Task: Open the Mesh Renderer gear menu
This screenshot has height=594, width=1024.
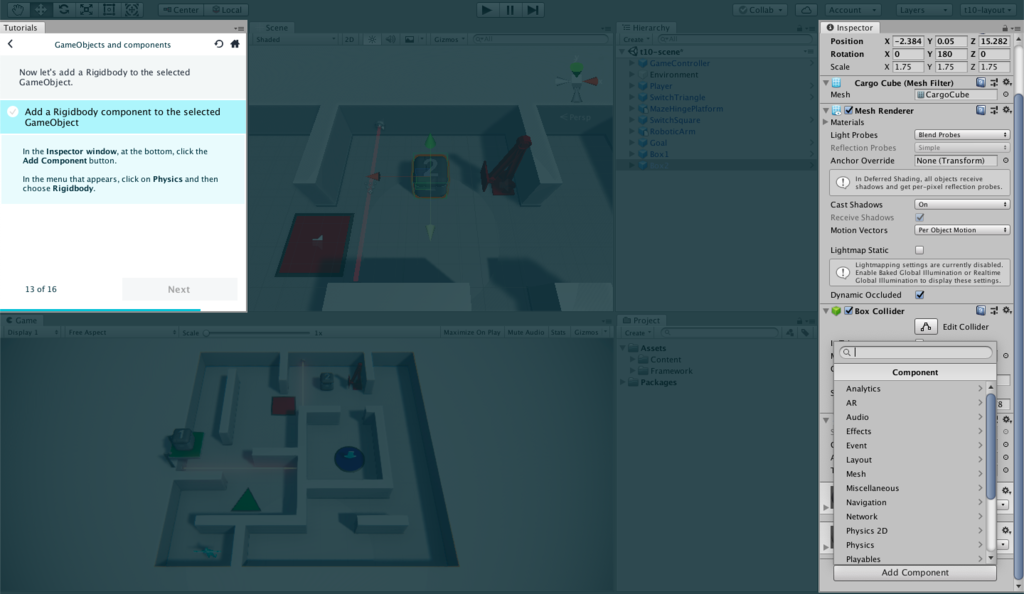Action: 1007,110
